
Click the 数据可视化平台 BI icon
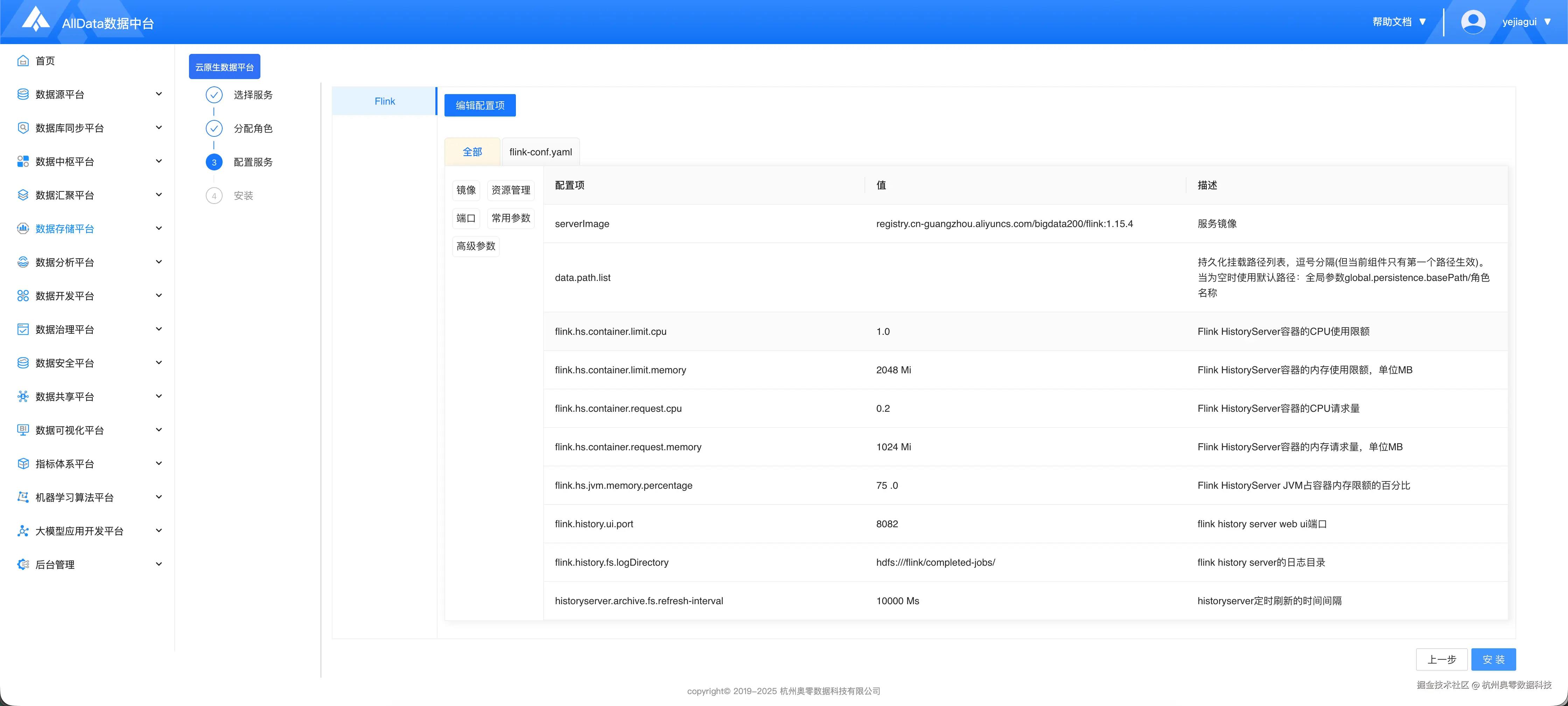(23, 430)
